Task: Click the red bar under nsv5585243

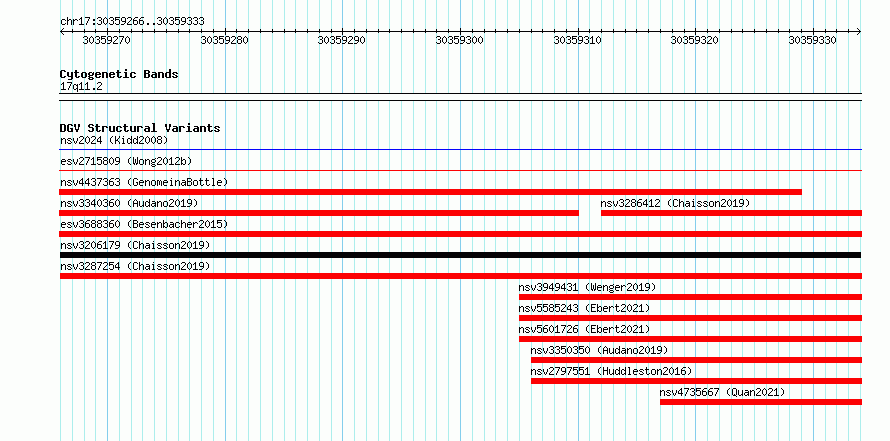Action: pos(690,318)
